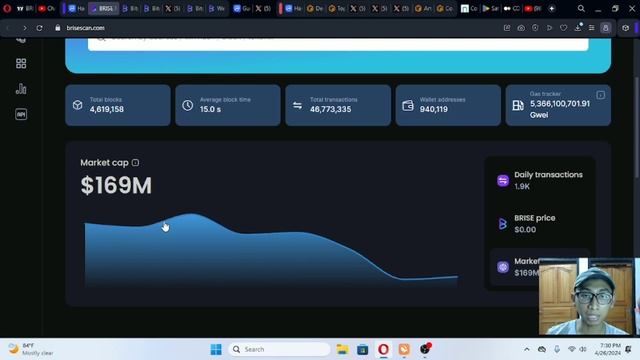This screenshot has height=360, width=640.
Task: Click the heart bookmark icon
Action: (x=563, y=28)
